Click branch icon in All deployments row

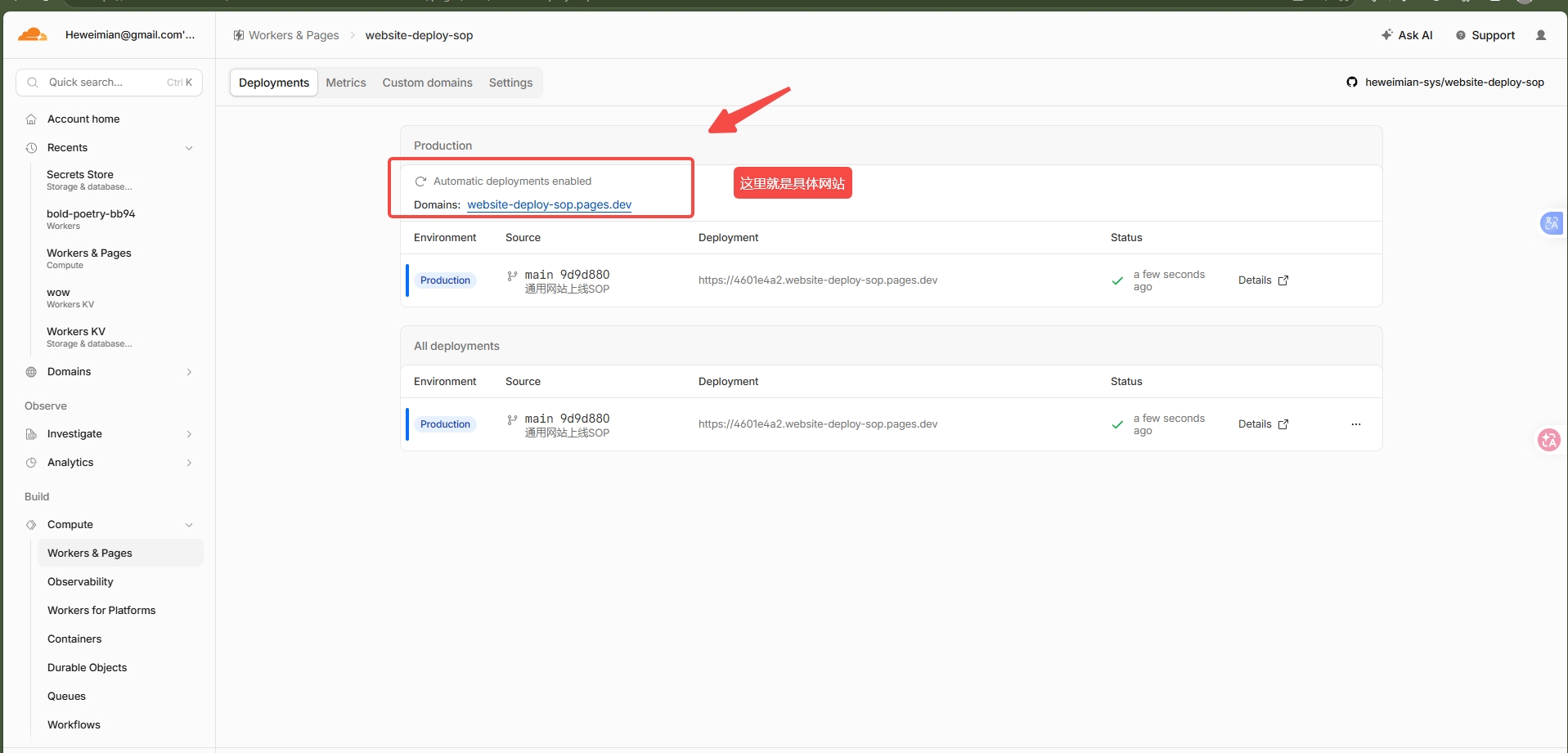pyautogui.click(x=512, y=420)
